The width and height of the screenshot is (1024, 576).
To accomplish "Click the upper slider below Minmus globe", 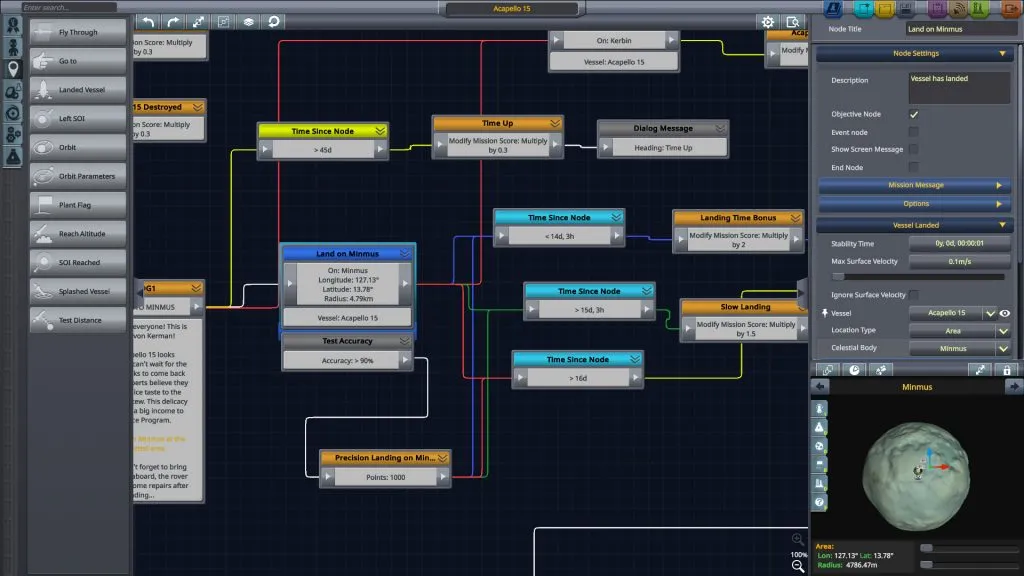I will tap(968, 548).
